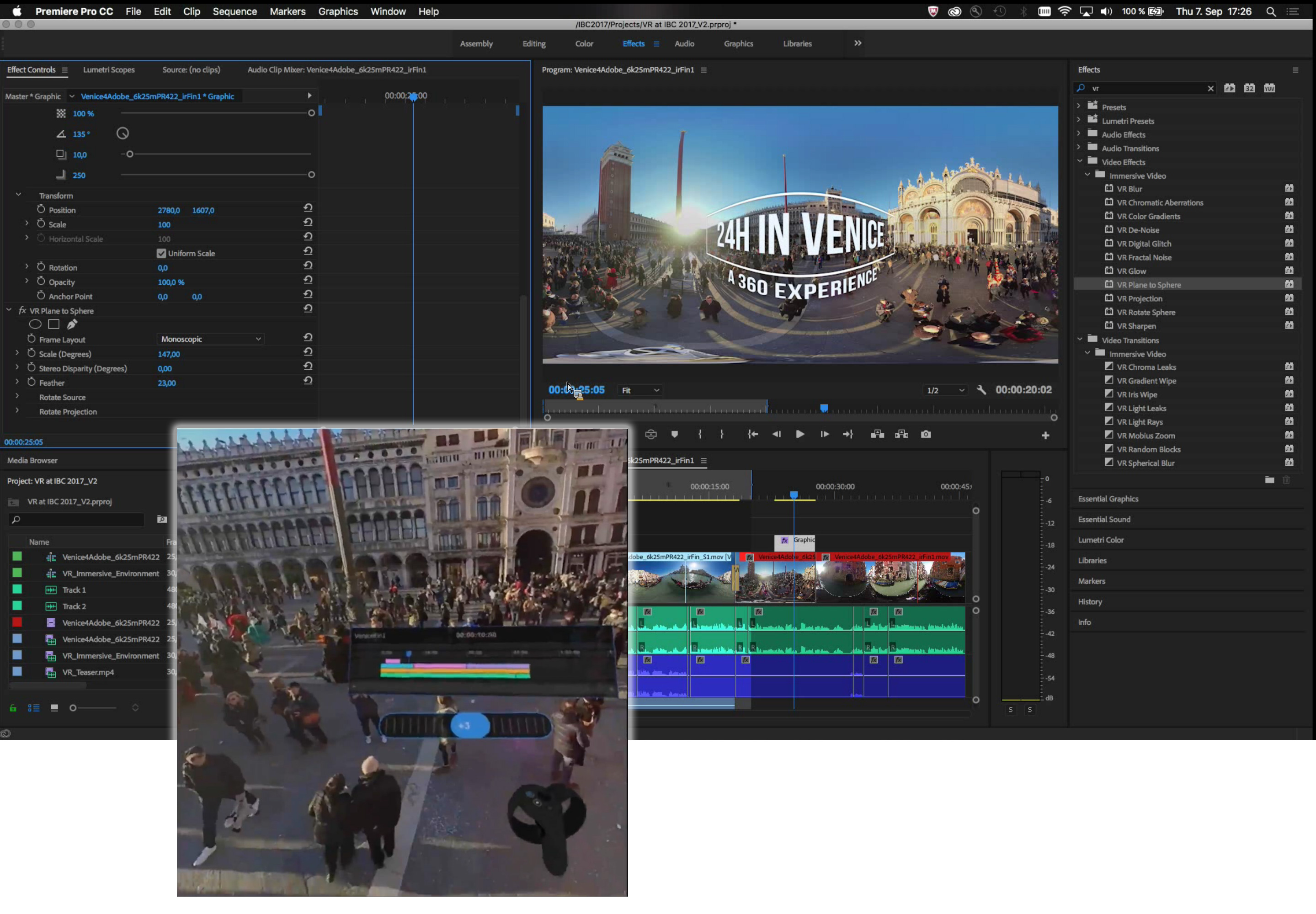Viewport: 1316px width, 914px height.
Task: Select the rectangle mask tool under VR Plane to Sphere
Action: point(54,324)
